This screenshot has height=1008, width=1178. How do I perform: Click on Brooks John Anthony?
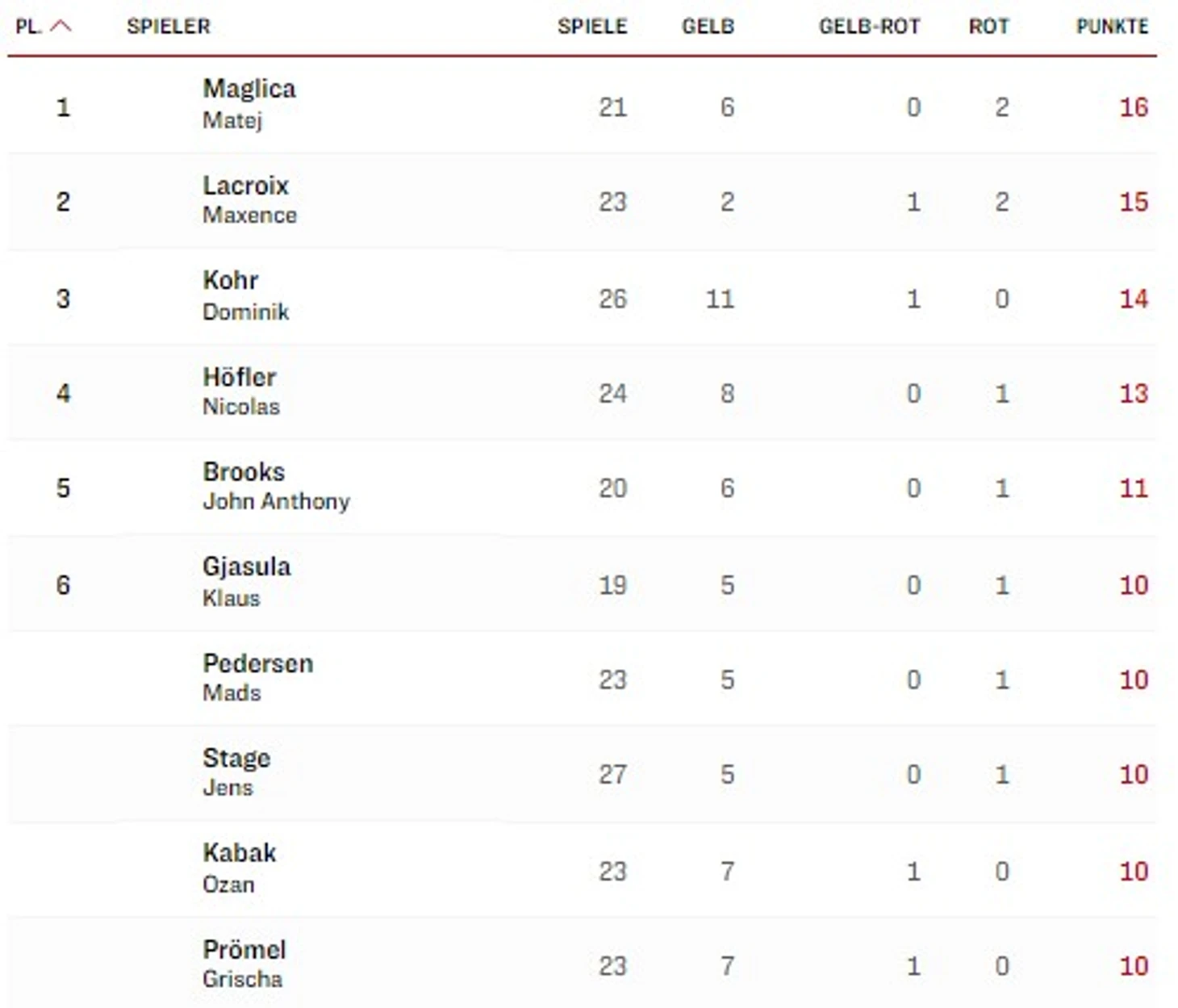(x=275, y=486)
